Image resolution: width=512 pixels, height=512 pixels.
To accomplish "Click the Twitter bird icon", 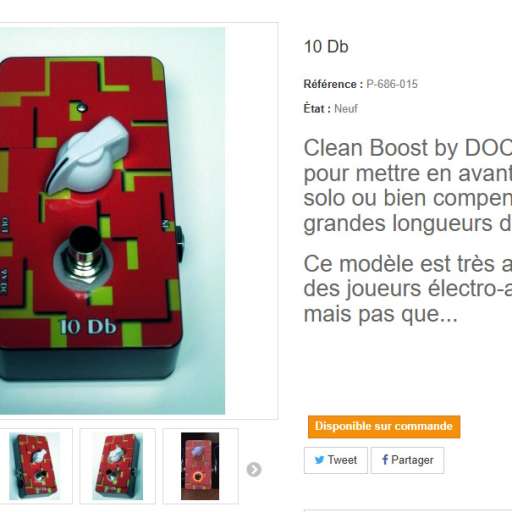I will click(319, 460).
